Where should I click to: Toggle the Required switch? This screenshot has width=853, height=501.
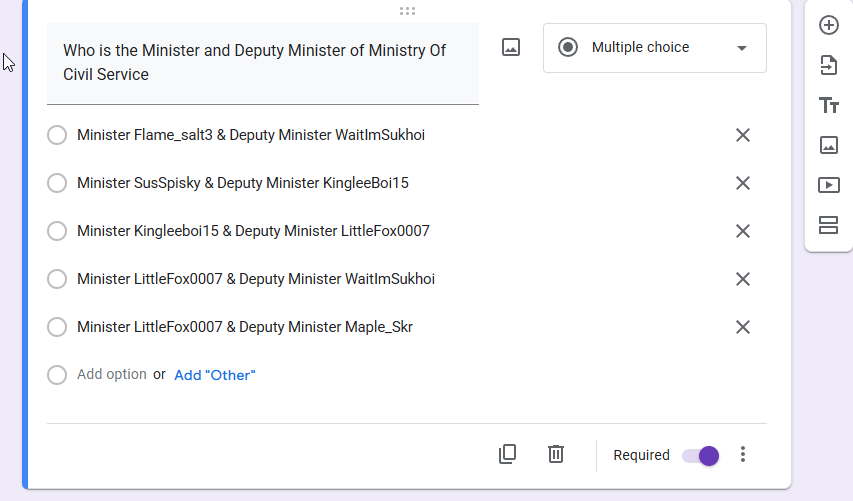tap(701, 455)
